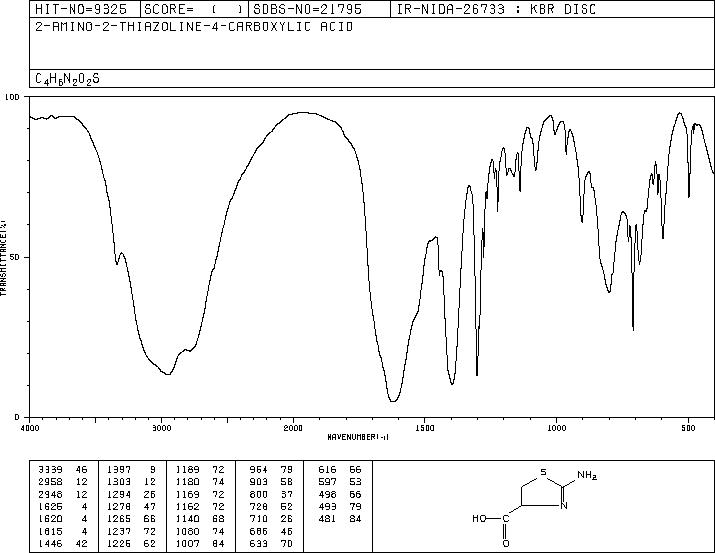Click the 1397 peak table entry
Screen dimensions: 715x553
[131, 469]
